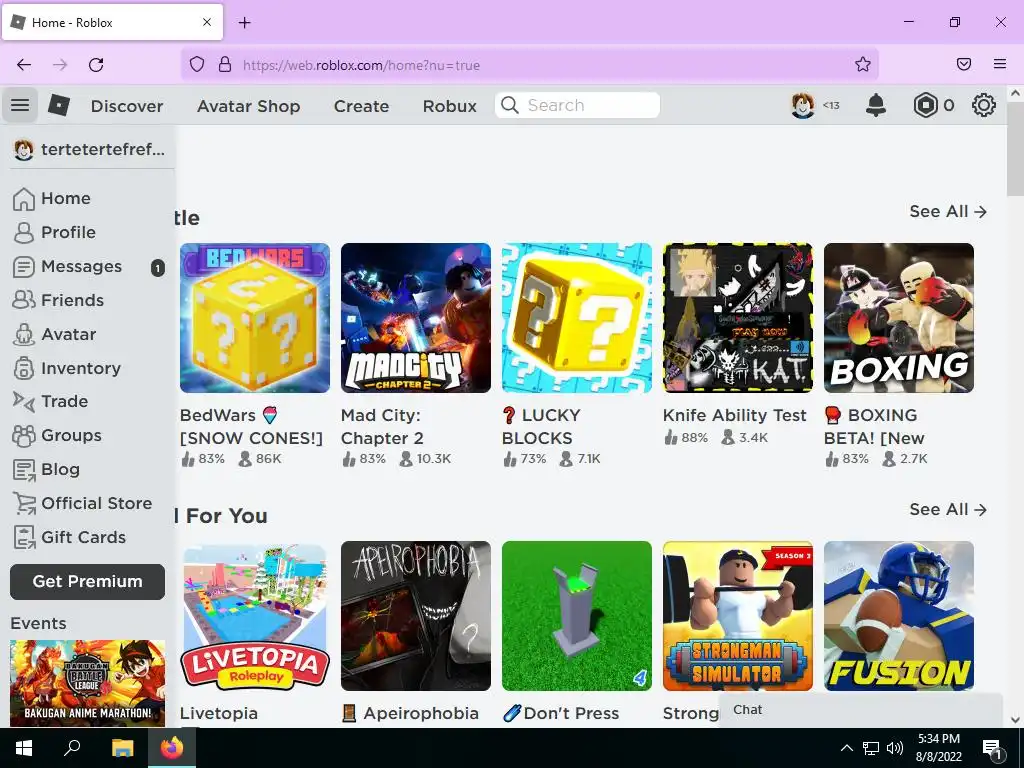
Task: Click the address bar URL
Action: pos(361,65)
